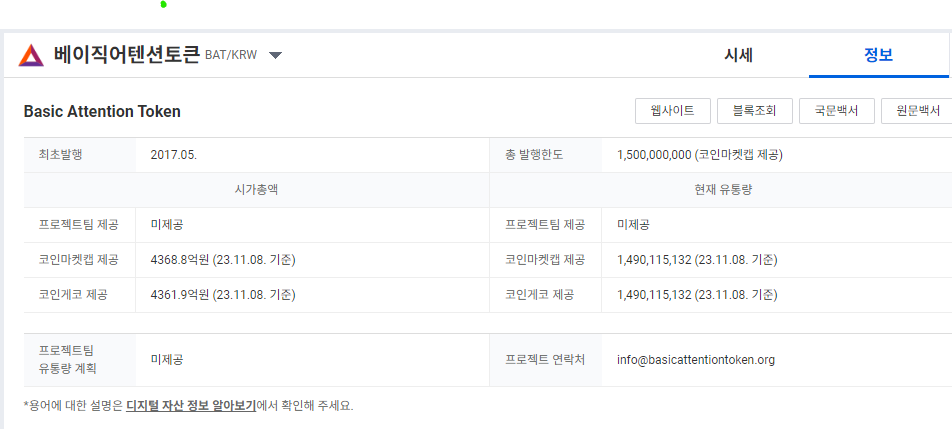Select the 2017.05. issue date value
Screen dimensions: 952x429
click(x=174, y=155)
